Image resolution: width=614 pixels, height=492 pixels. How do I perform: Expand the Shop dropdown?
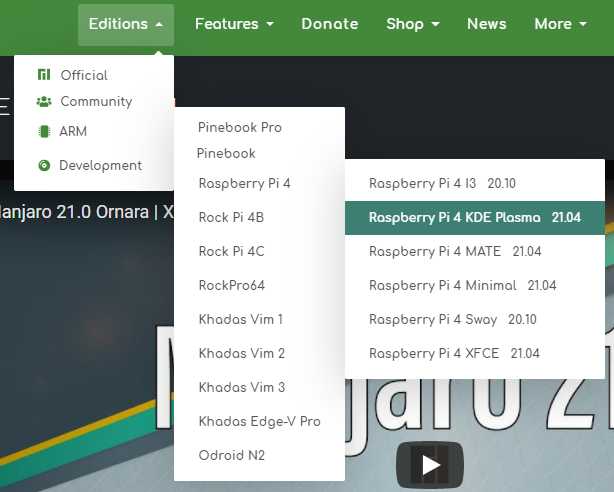coord(412,24)
